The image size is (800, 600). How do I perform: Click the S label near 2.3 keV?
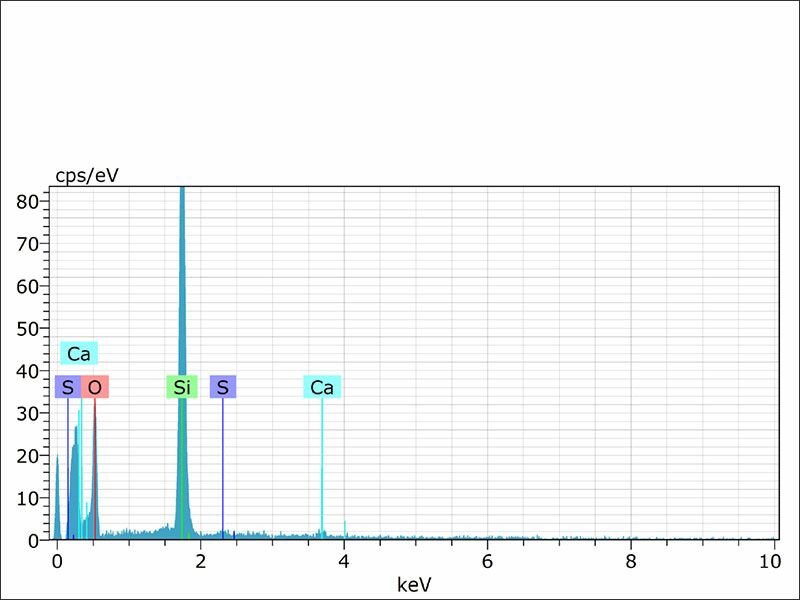(223, 387)
